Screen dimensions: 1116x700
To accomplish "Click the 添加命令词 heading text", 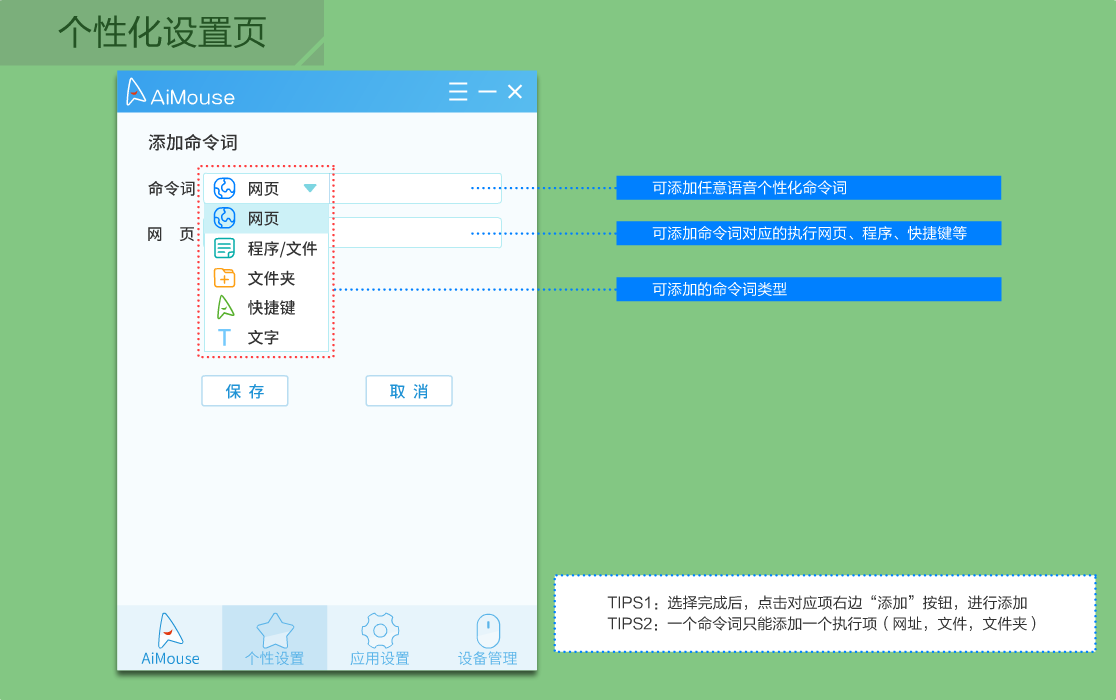I will click(193, 143).
